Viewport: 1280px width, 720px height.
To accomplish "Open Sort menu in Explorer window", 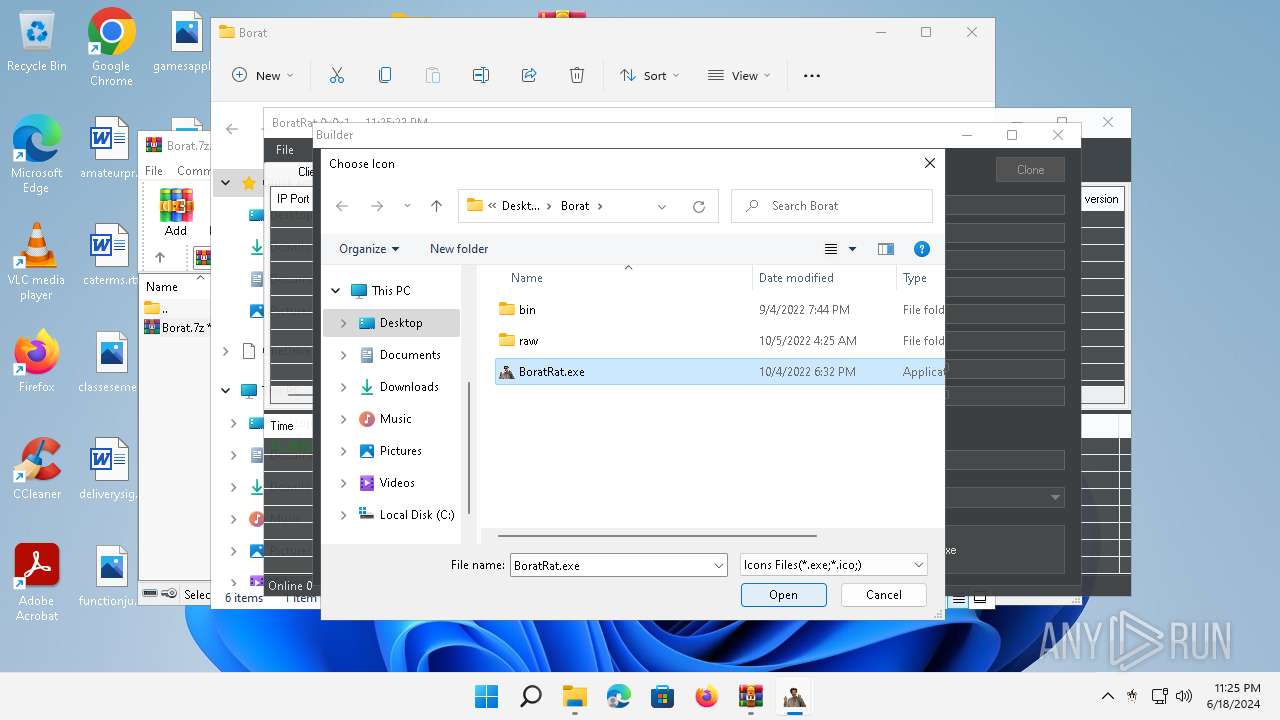I will coord(649,75).
